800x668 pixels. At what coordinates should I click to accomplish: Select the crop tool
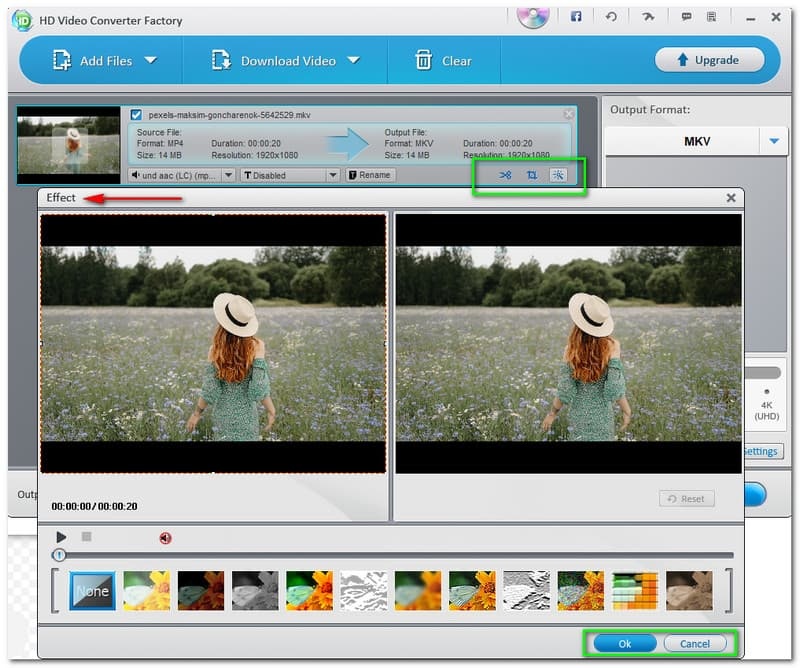click(x=534, y=173)
